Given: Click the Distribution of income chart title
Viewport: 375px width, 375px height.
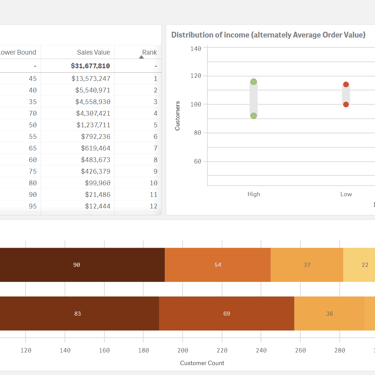Looking at the screenshot, I should pyautogui.click(x=268, y=35).
